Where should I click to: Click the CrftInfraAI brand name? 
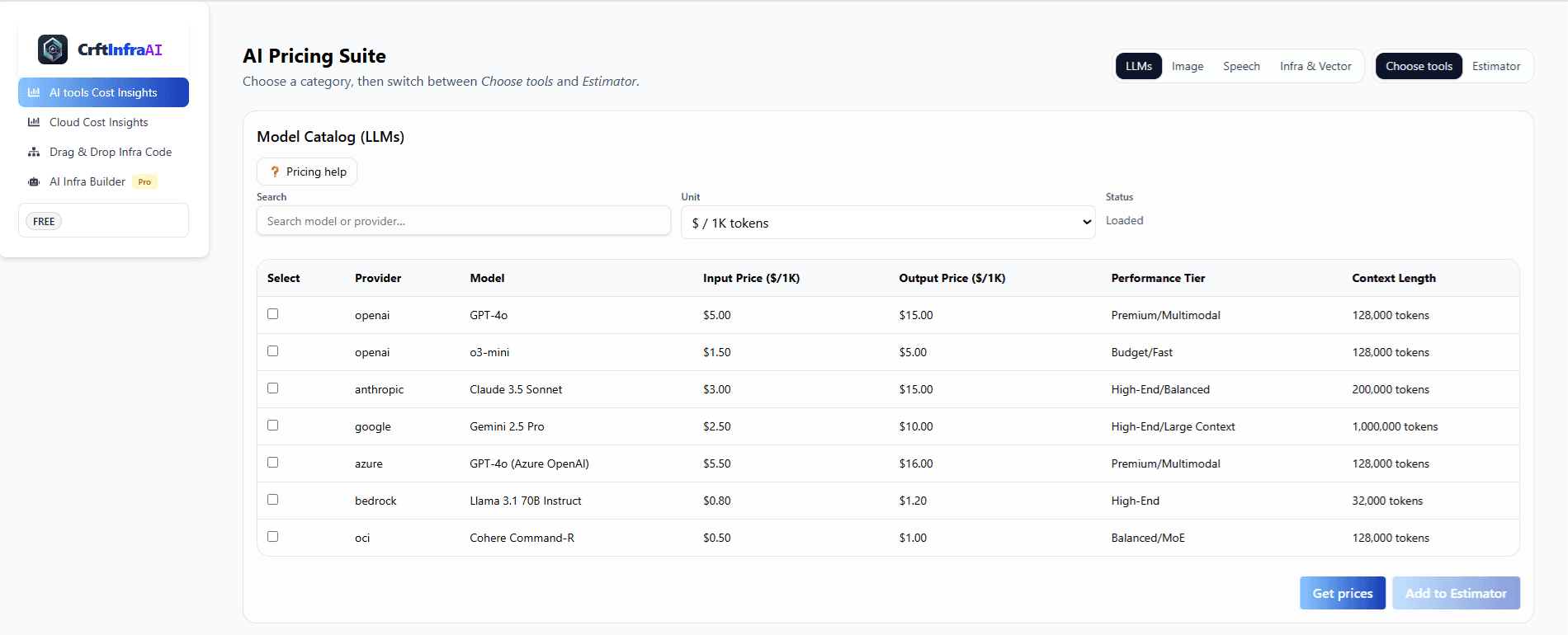pos(120,49)
